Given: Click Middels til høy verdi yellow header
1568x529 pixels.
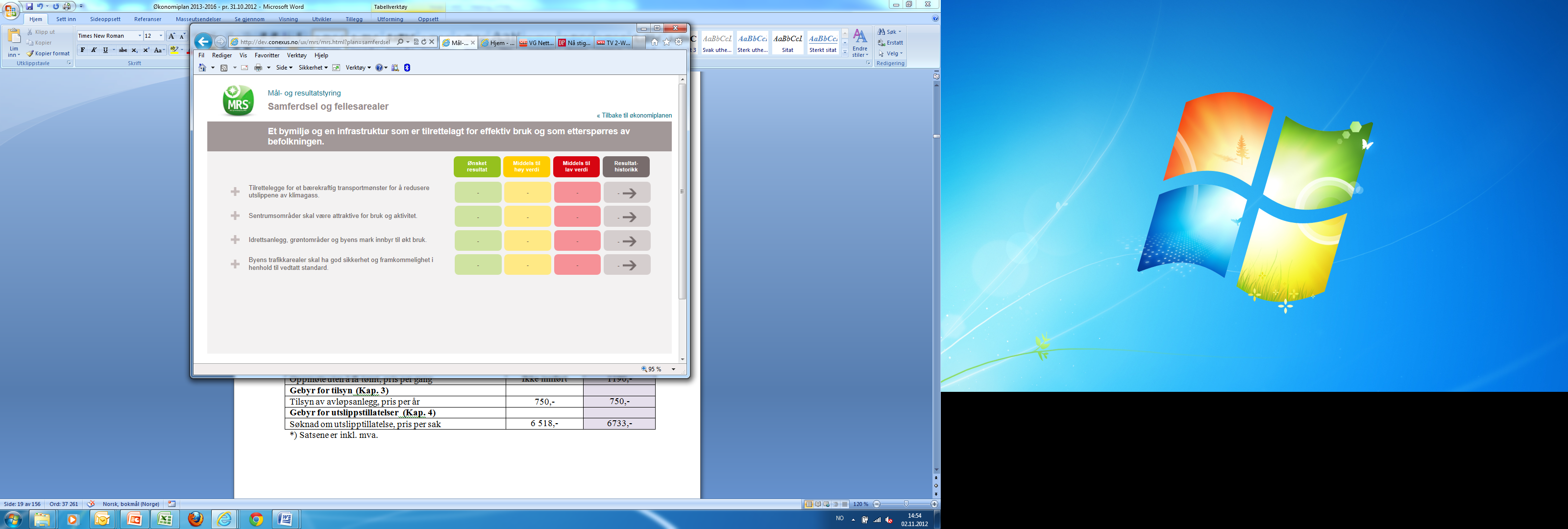Looking at the screenshot, I should coord(527,167).
